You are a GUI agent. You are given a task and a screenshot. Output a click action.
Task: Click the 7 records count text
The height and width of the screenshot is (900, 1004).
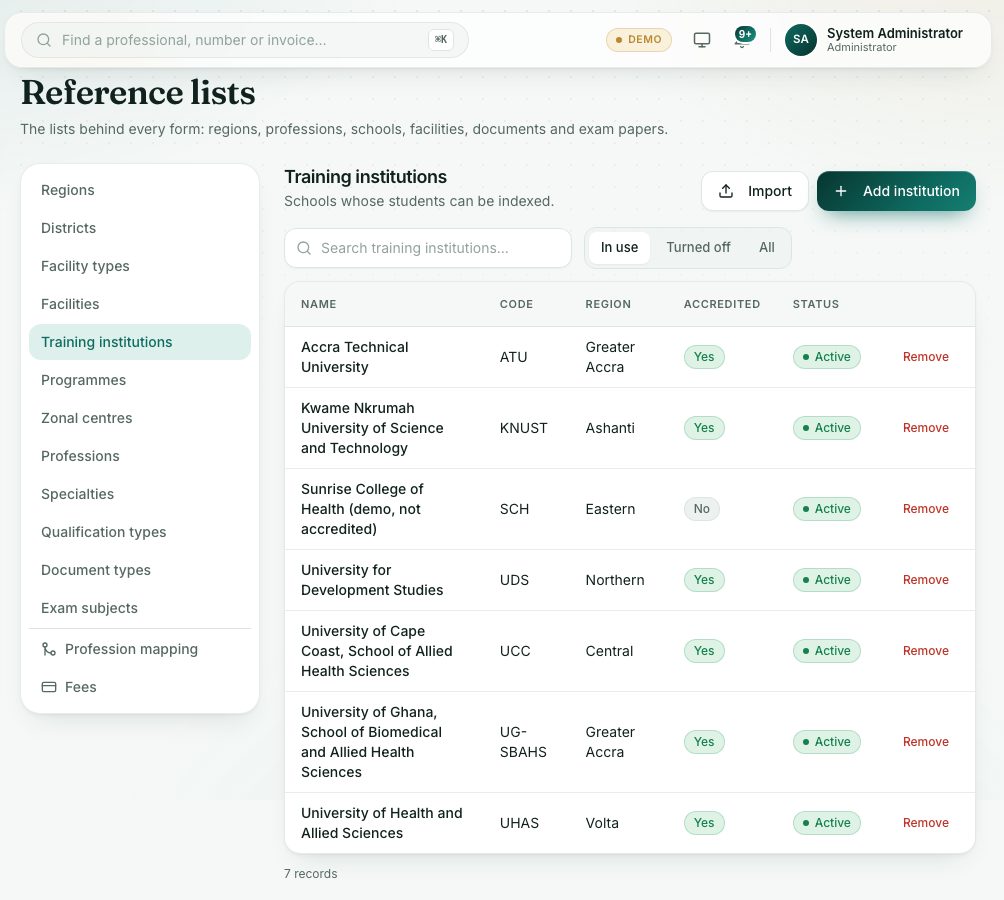311,874
